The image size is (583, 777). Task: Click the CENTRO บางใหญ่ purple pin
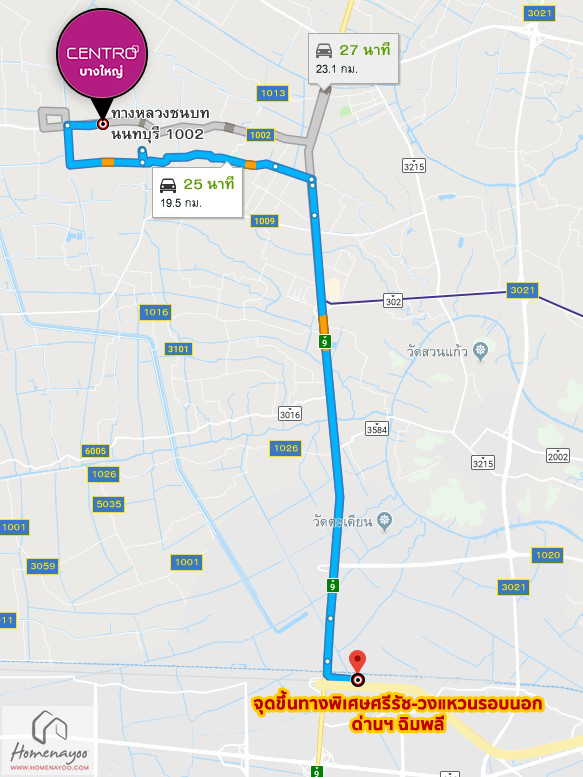click(x=102, y=54)
